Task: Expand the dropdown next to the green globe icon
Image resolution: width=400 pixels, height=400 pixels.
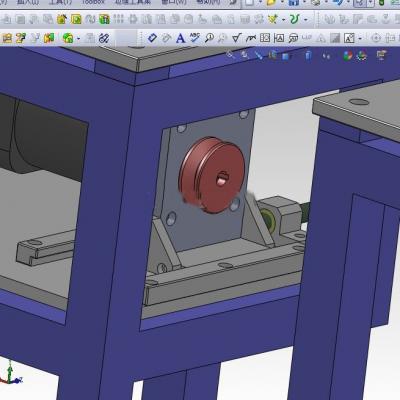Action: pyautogui.click(x=79, y=39)
